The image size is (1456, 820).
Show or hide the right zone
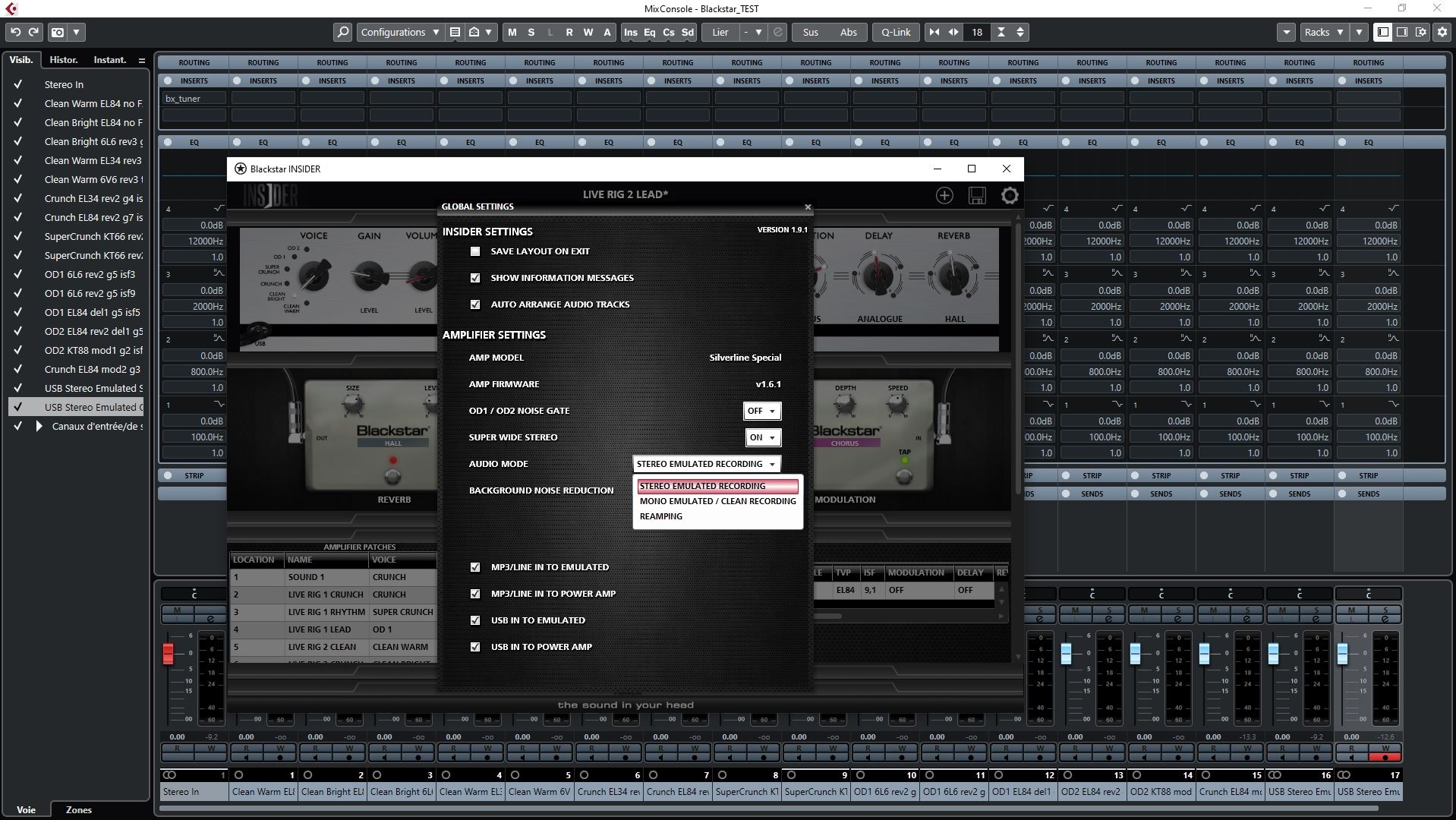[x=1402, y=32]
